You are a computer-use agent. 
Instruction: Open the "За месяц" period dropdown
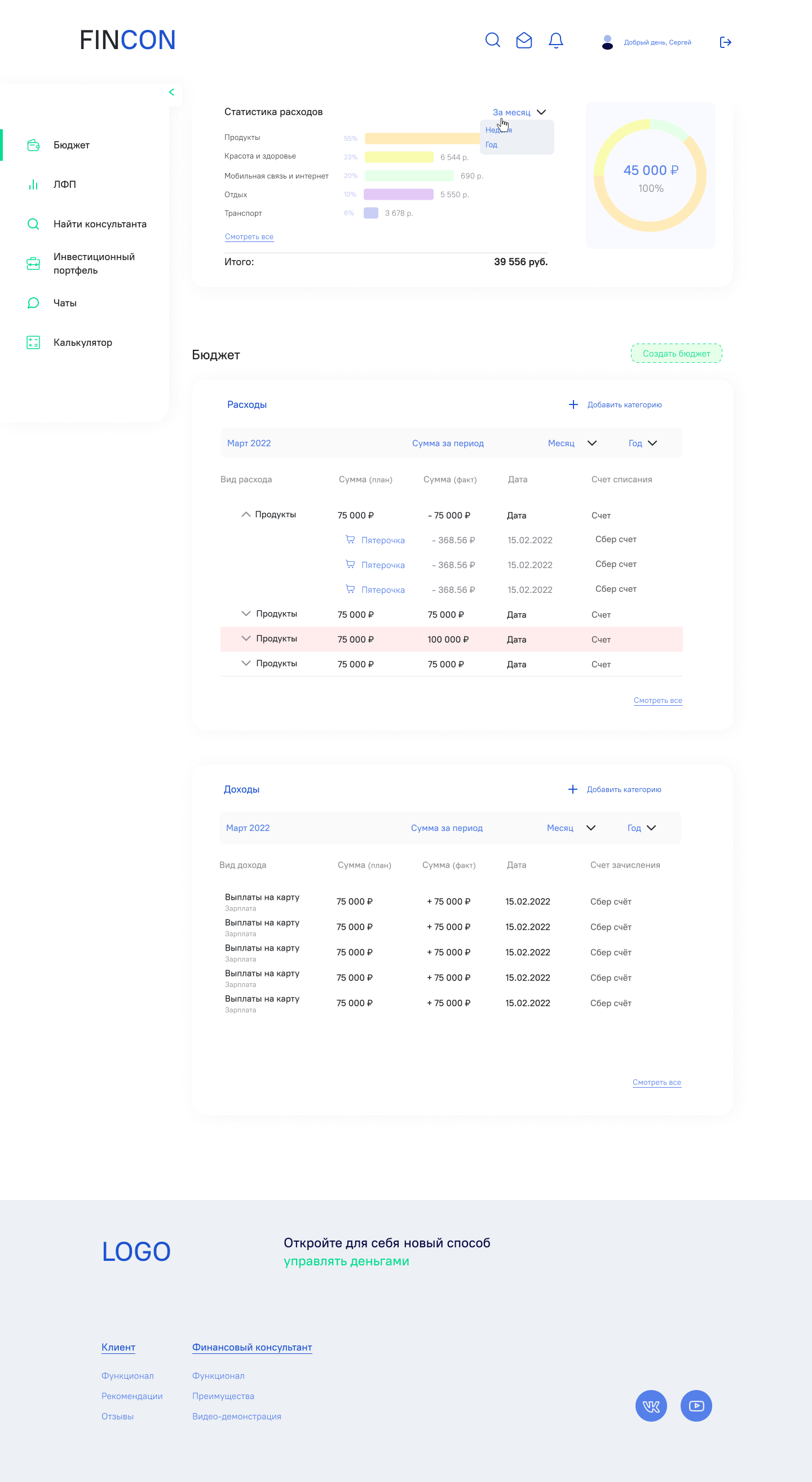click(x=519, y=112)
